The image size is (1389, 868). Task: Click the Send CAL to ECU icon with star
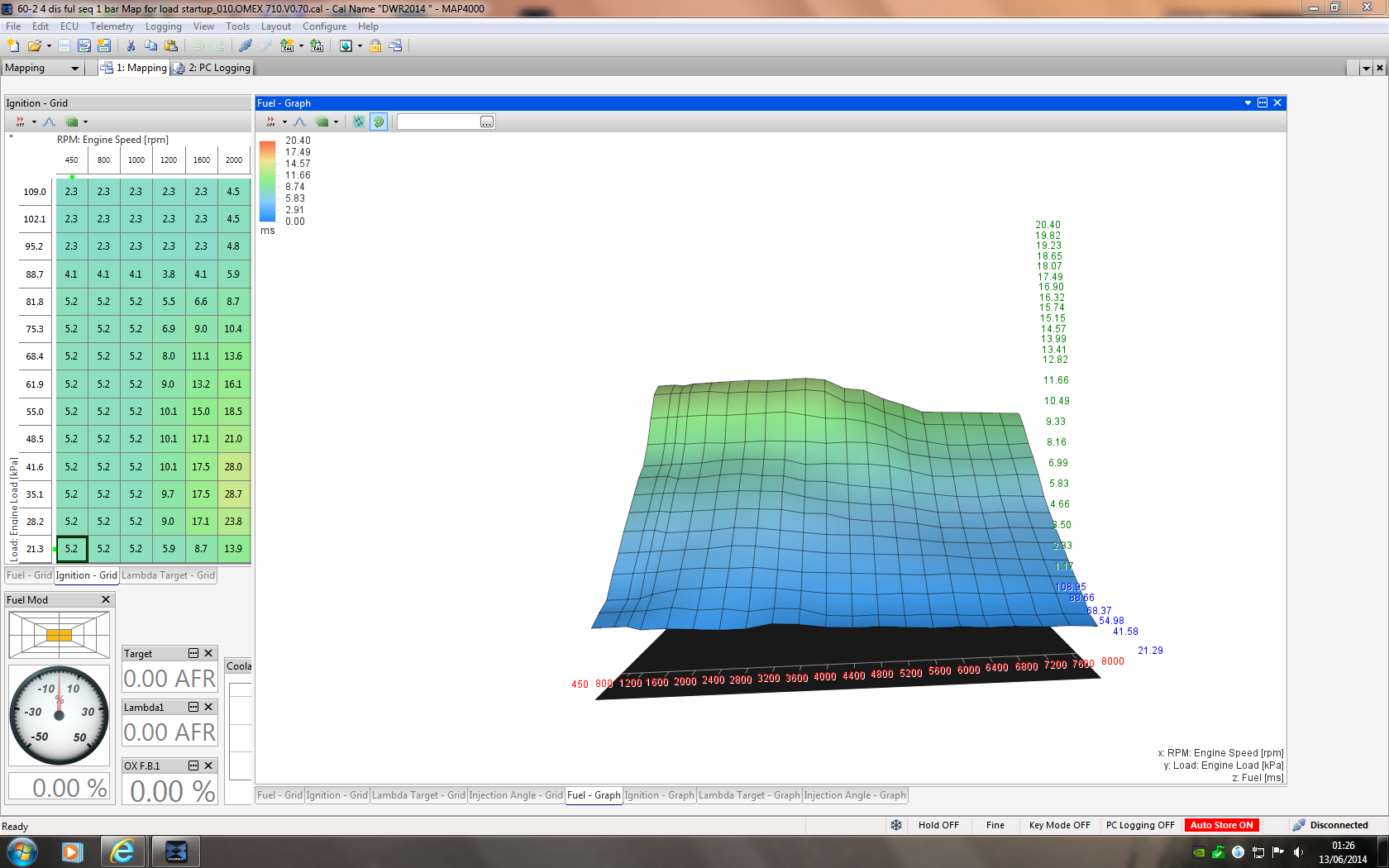tap(287, 46)
